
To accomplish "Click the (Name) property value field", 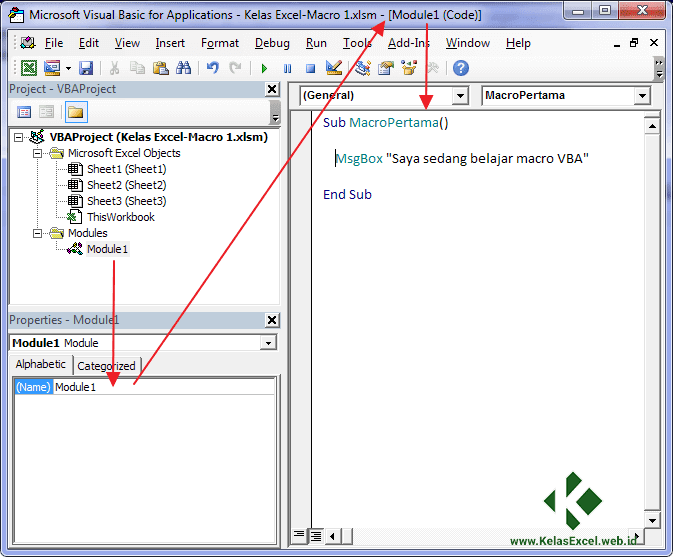I will pyautogui.click(x=164, y=387).
